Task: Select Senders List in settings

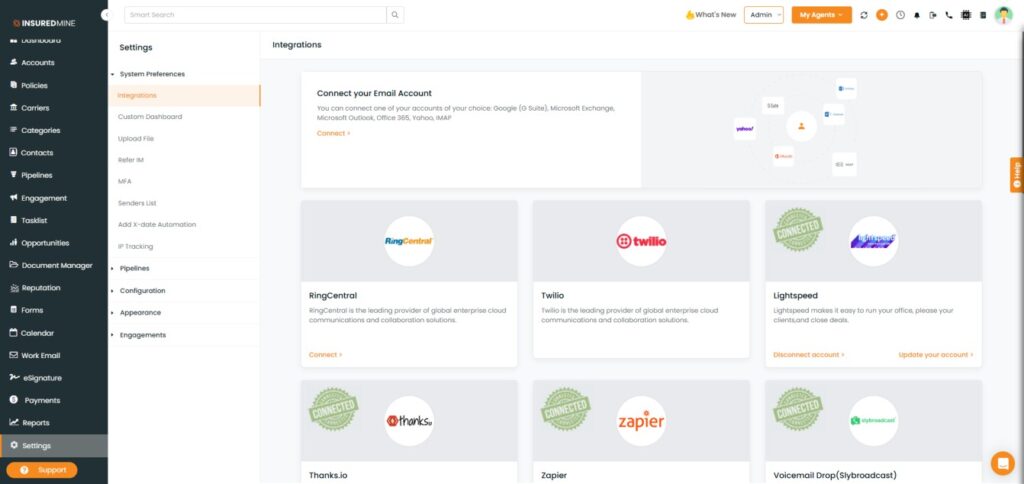Action: (137, 203)
